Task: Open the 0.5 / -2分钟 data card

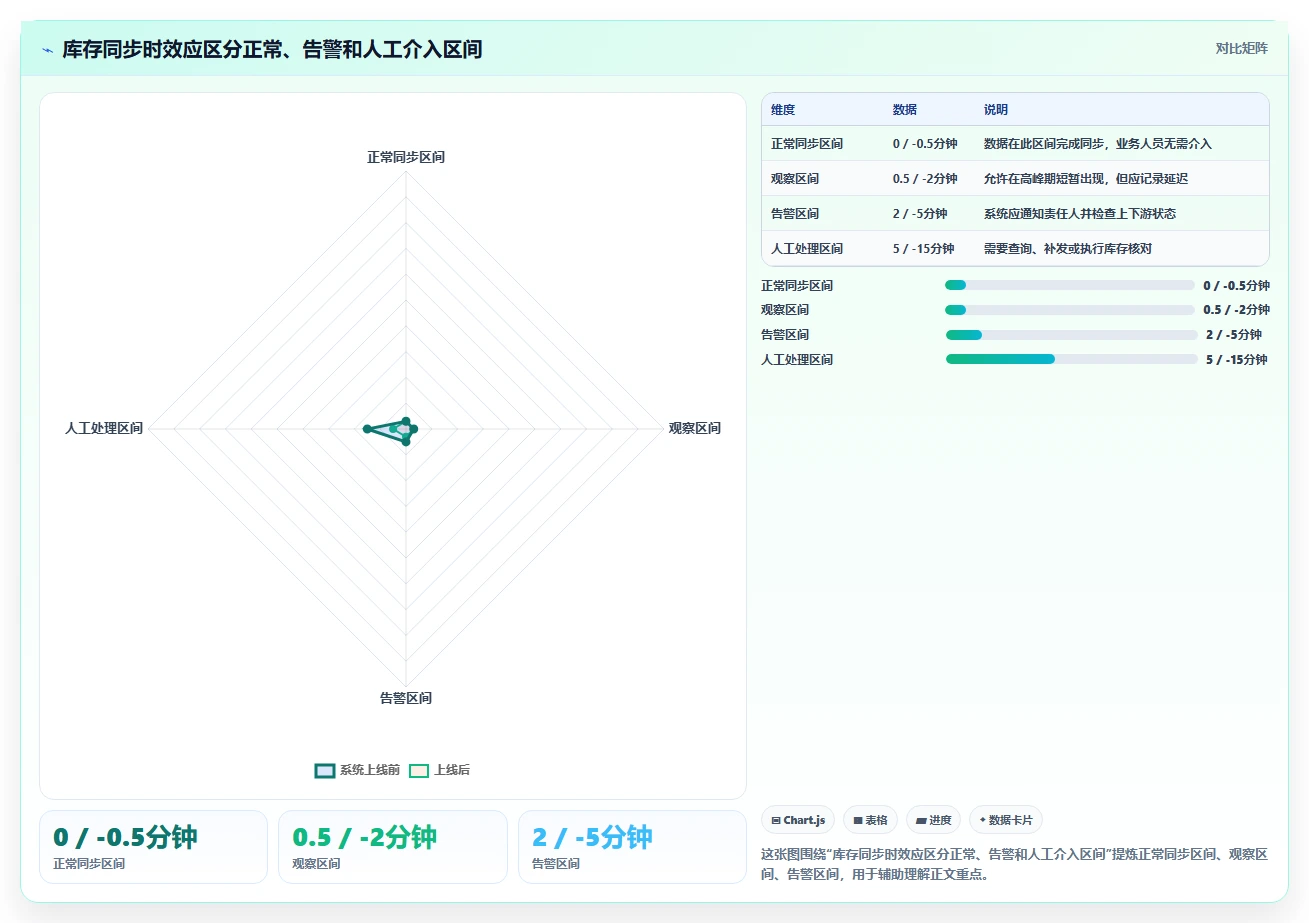Action: (x=393, y=847)
